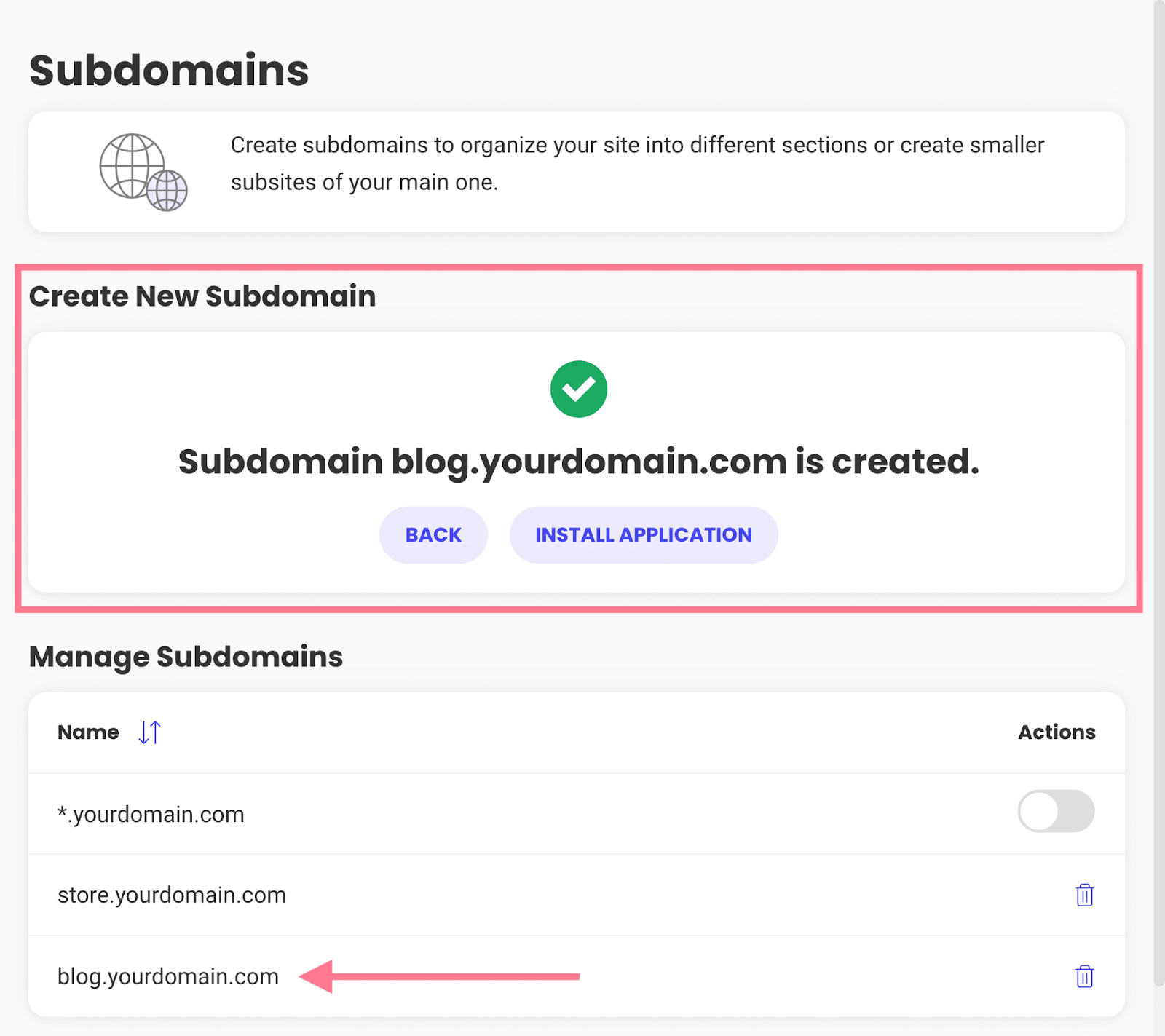Click the Subdomains page title
The width and height of the screenshot is (1165, 1036).
click(x=169, y=71)
